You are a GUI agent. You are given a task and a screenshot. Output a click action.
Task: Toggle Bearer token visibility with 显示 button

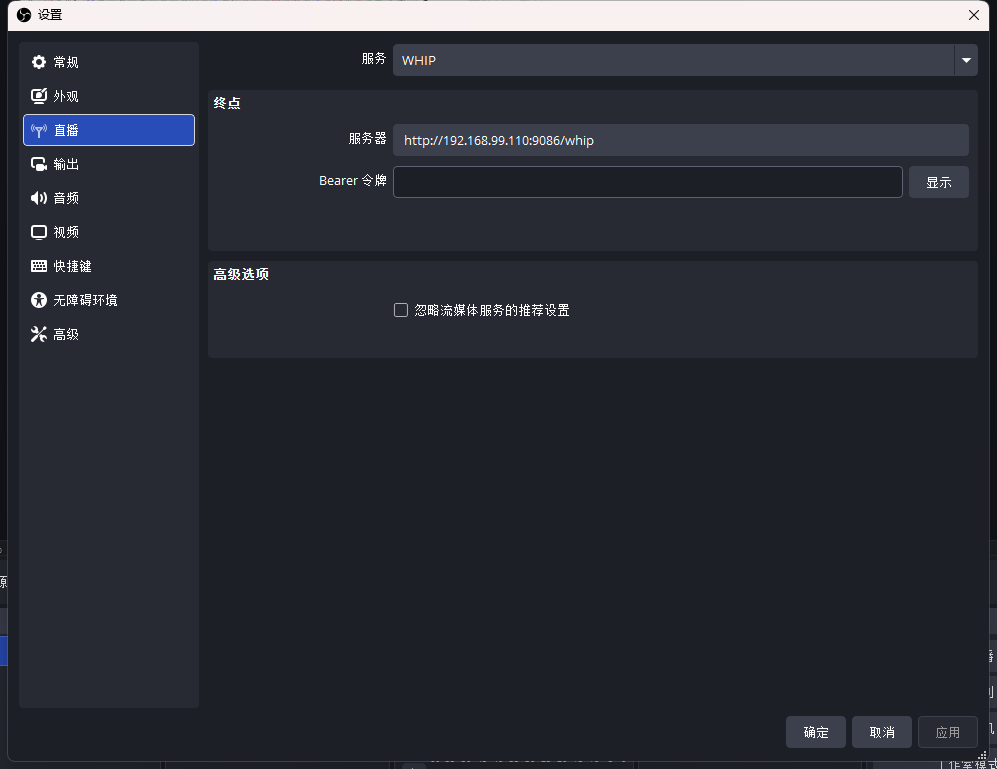click(x=938, y=181)
